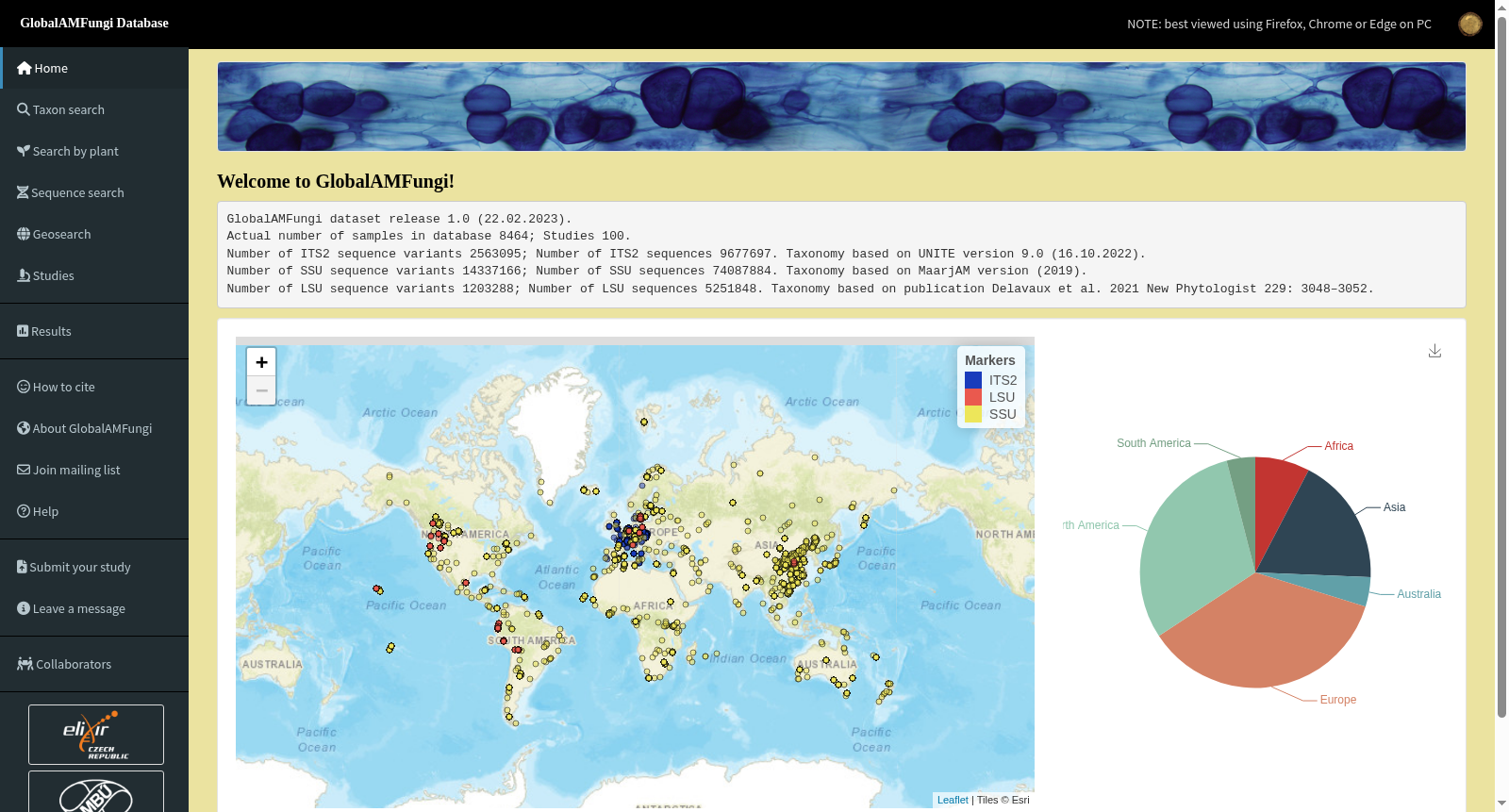
Task: Select the Europe pie slice
Action: pyautogui.click(x=1264, y=632)
